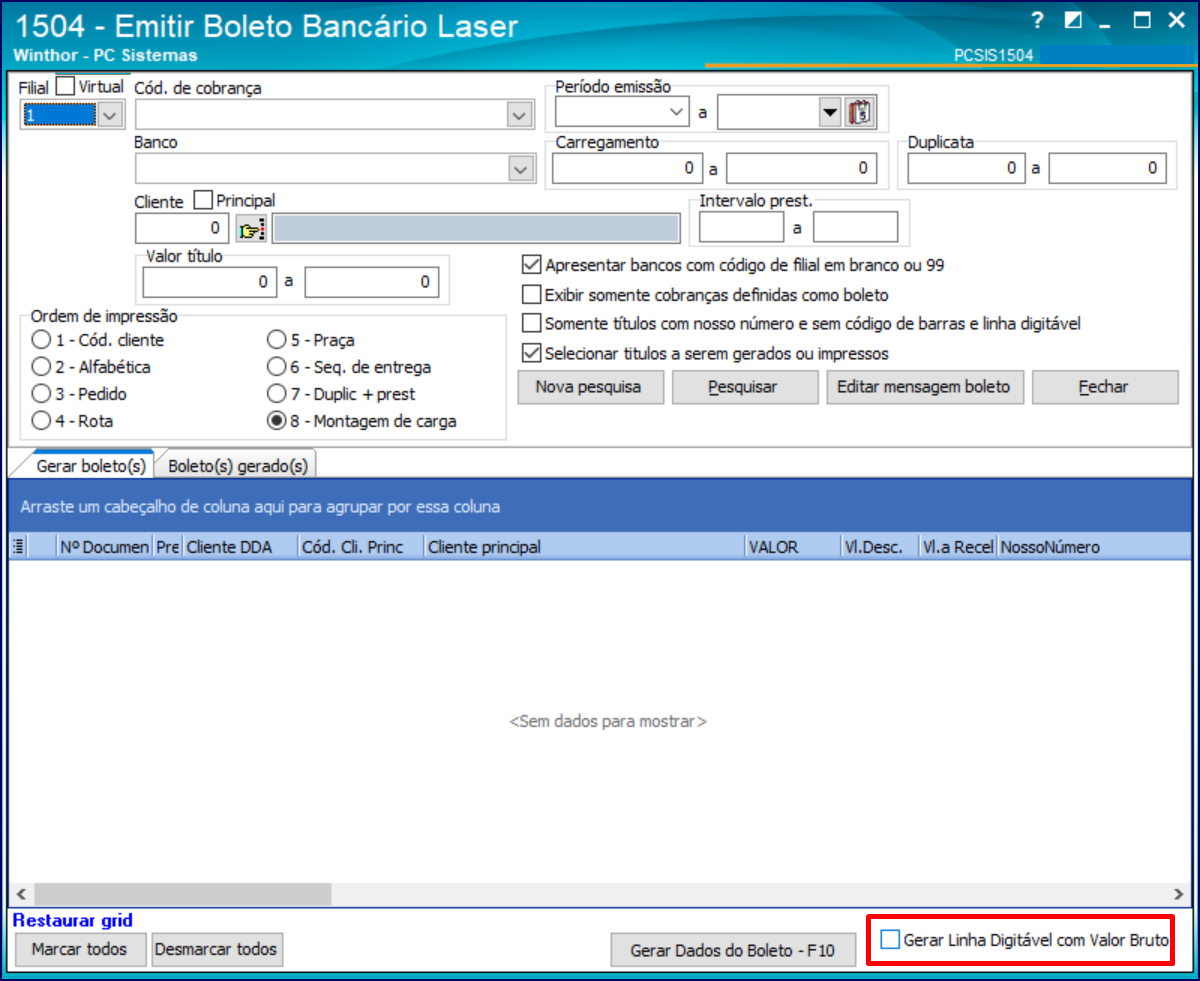Click the grid scroll right arrow
Viewport: 1200px width, 981px height.
pos(1179,893)
